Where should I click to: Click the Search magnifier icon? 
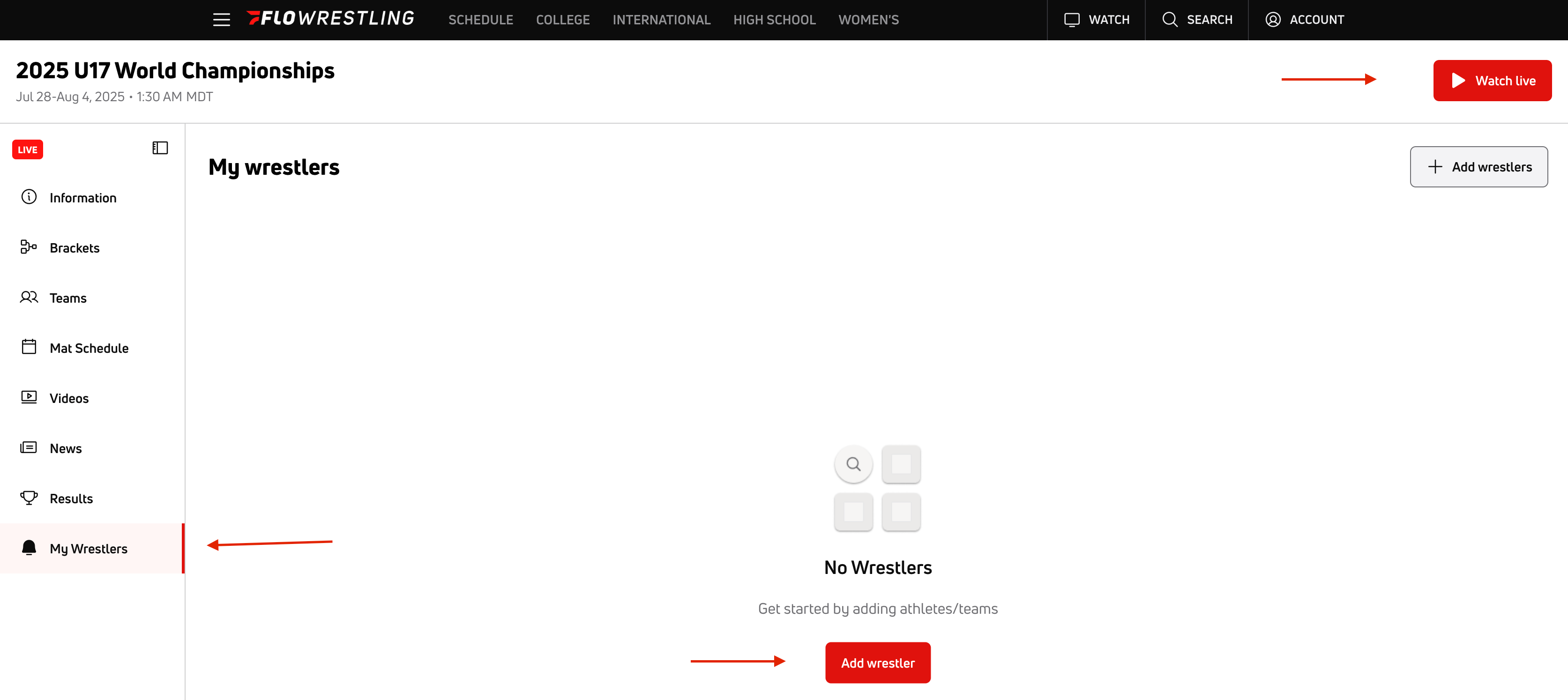coord(1169,20)
